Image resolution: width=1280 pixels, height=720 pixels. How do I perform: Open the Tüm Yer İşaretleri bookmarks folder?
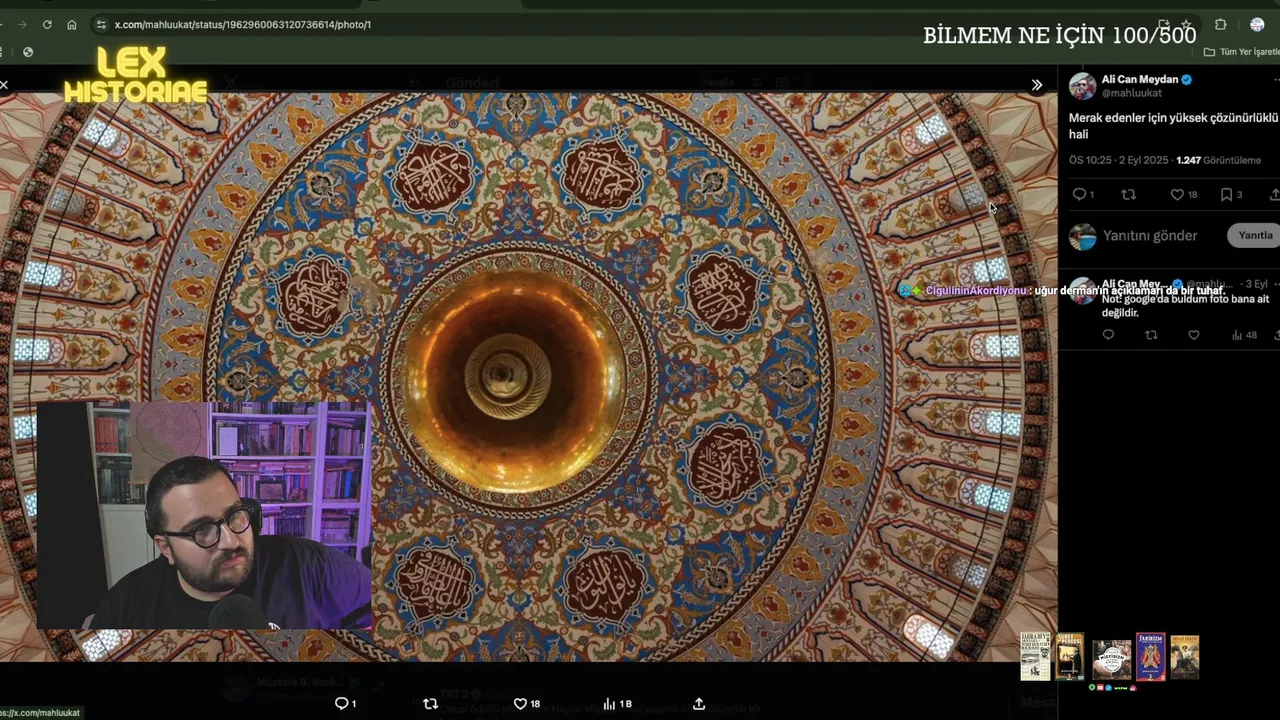pyautogui.click(x=1242, y=52)
